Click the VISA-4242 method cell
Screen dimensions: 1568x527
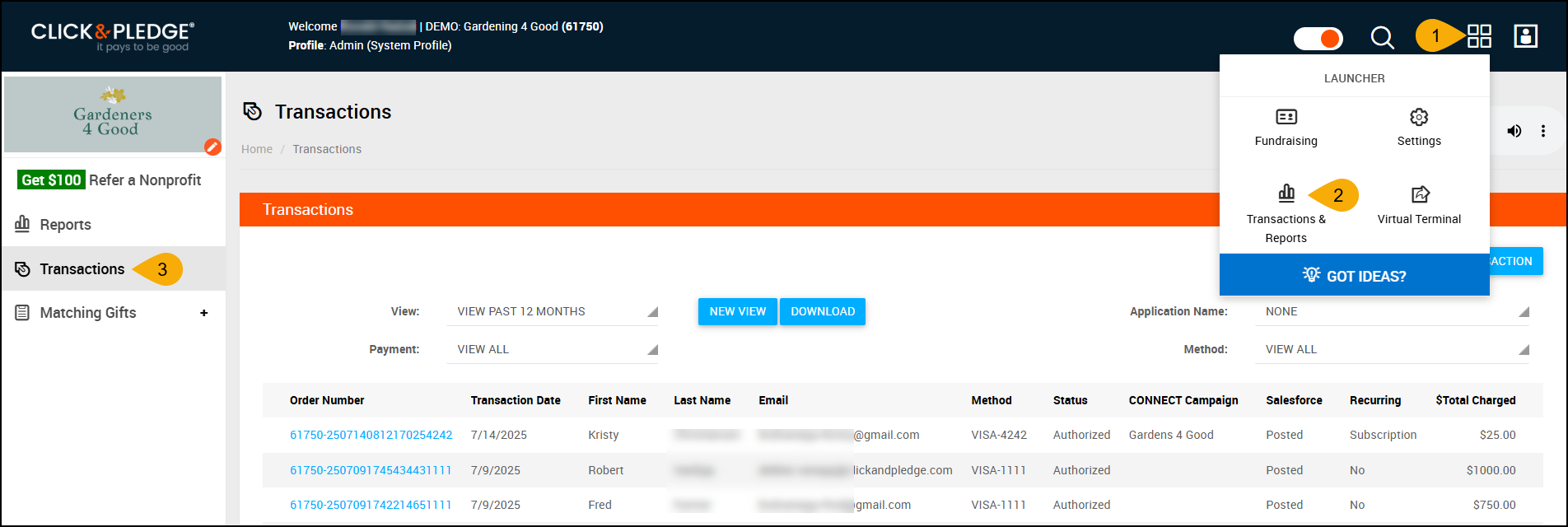[x=999, y=435]
